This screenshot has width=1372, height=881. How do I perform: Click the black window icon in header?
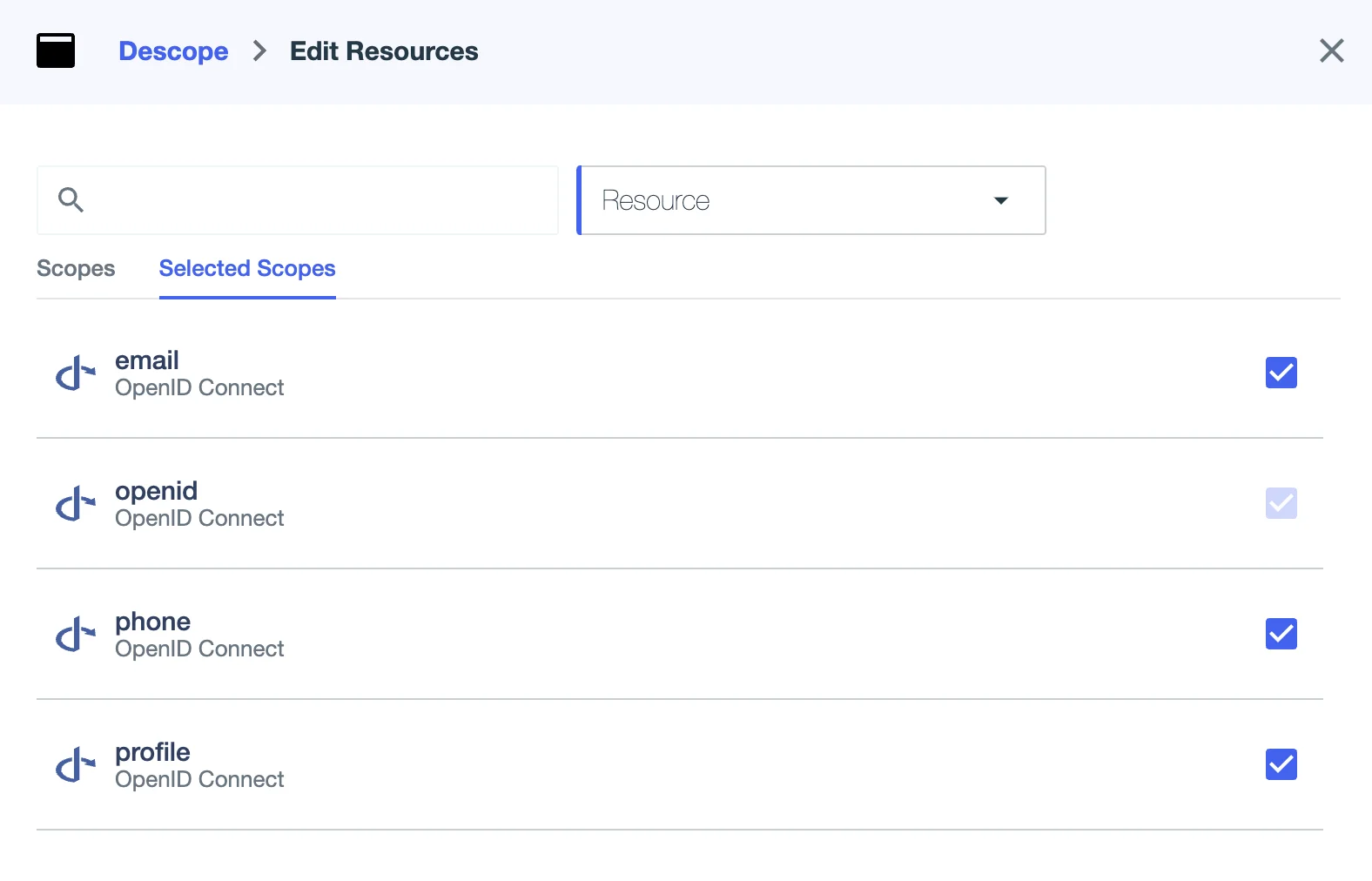(x=56, y=50)
